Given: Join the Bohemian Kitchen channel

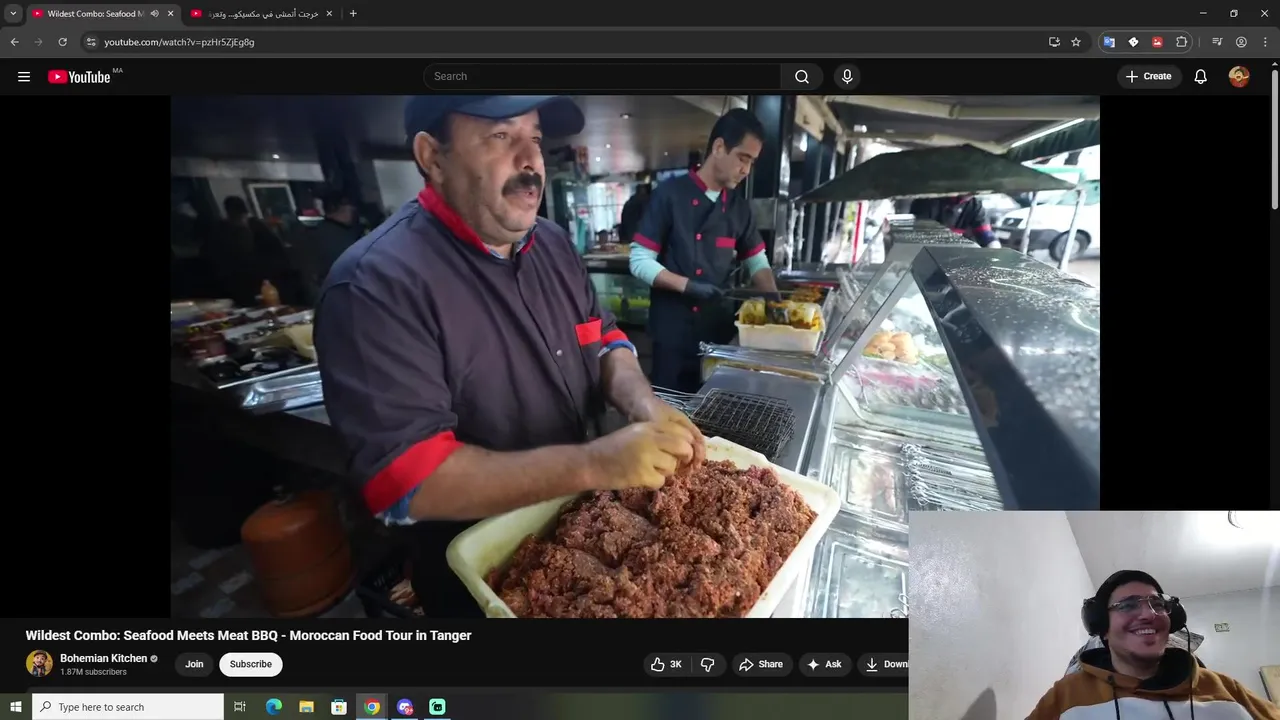Looking at the screenshot, I should (194, 664).
